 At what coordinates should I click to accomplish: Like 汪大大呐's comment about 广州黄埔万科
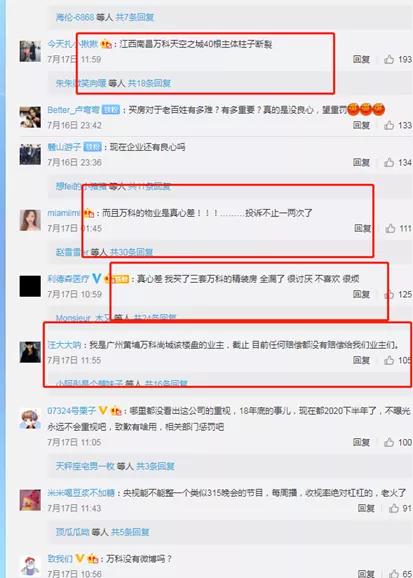pos(389,360)
